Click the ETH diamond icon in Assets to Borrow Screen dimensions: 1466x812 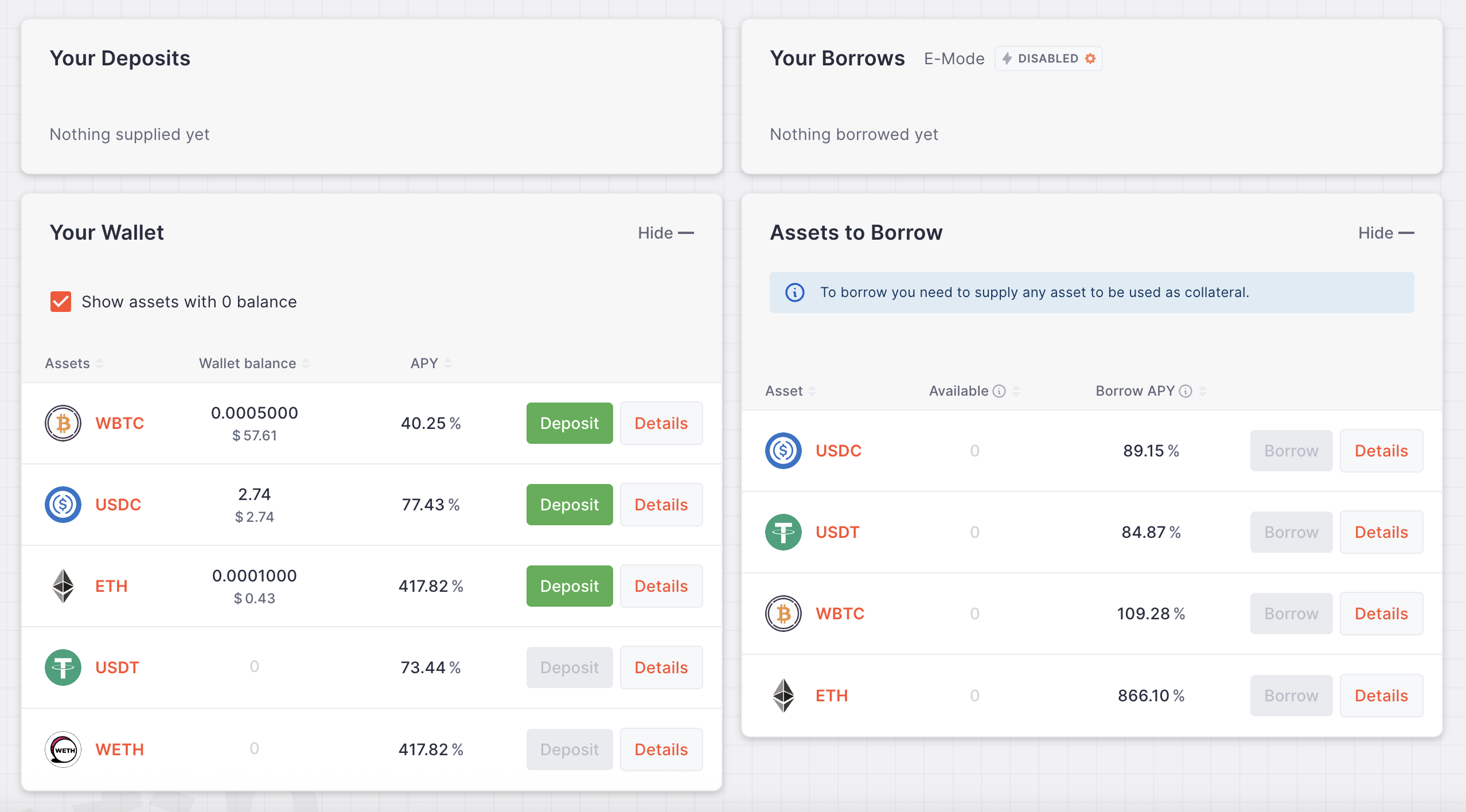pyautogui.click(x=783, y=695)
